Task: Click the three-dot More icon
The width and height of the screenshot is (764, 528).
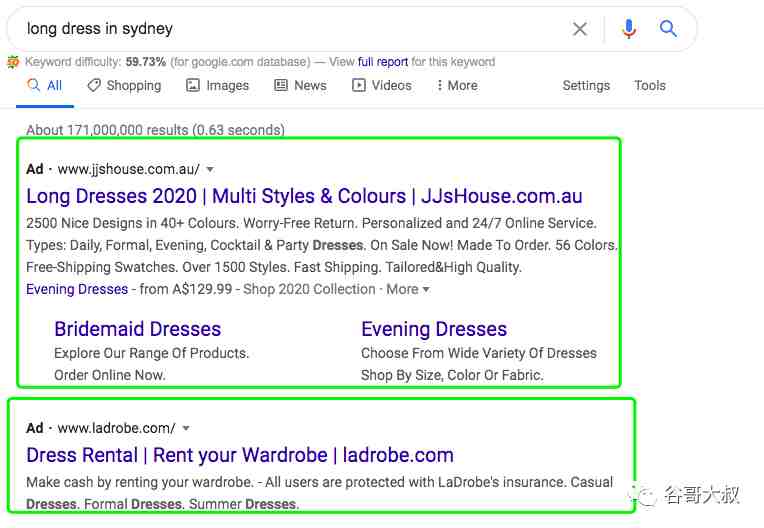Action: (x=439, y=85)
